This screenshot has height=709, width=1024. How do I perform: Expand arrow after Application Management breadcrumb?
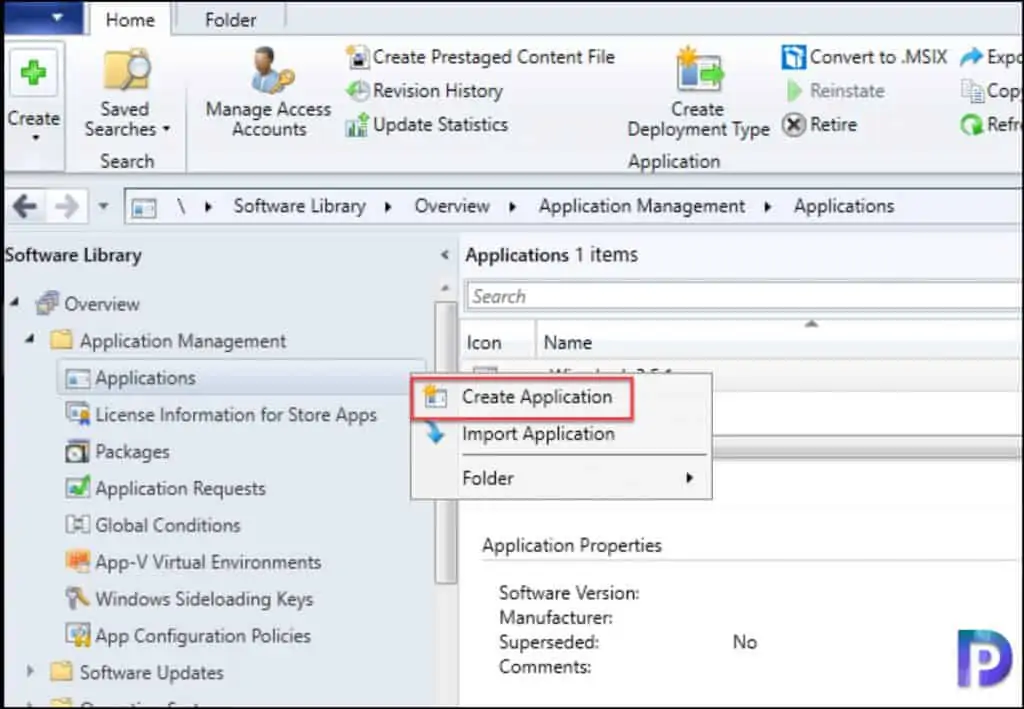click(x=768, y=207)
